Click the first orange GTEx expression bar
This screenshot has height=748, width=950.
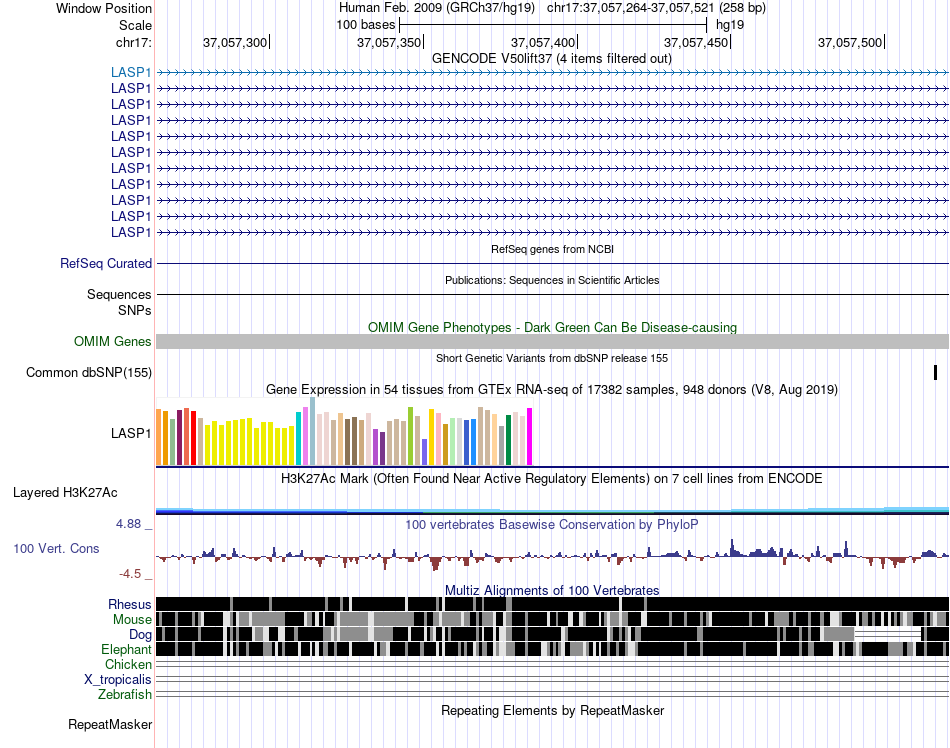point(159,437)
